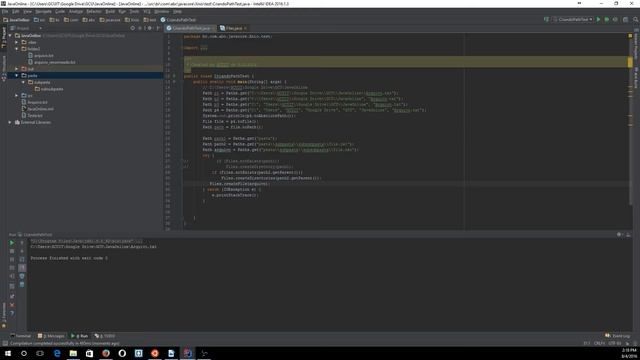Click JavaOnline breadcrumb in navigation bar
Image resolution: width=640 pixels, height=360 pixels.
point(16,20)
